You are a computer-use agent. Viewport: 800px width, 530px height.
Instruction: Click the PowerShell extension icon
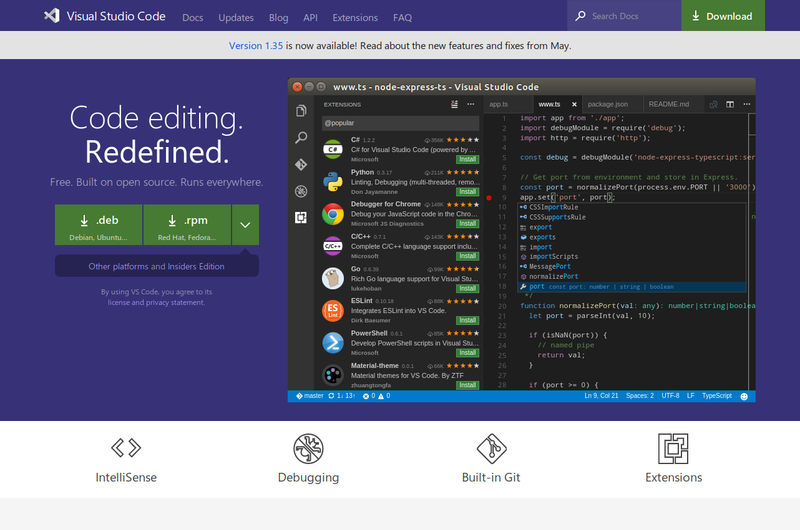(x=333, y=343)
